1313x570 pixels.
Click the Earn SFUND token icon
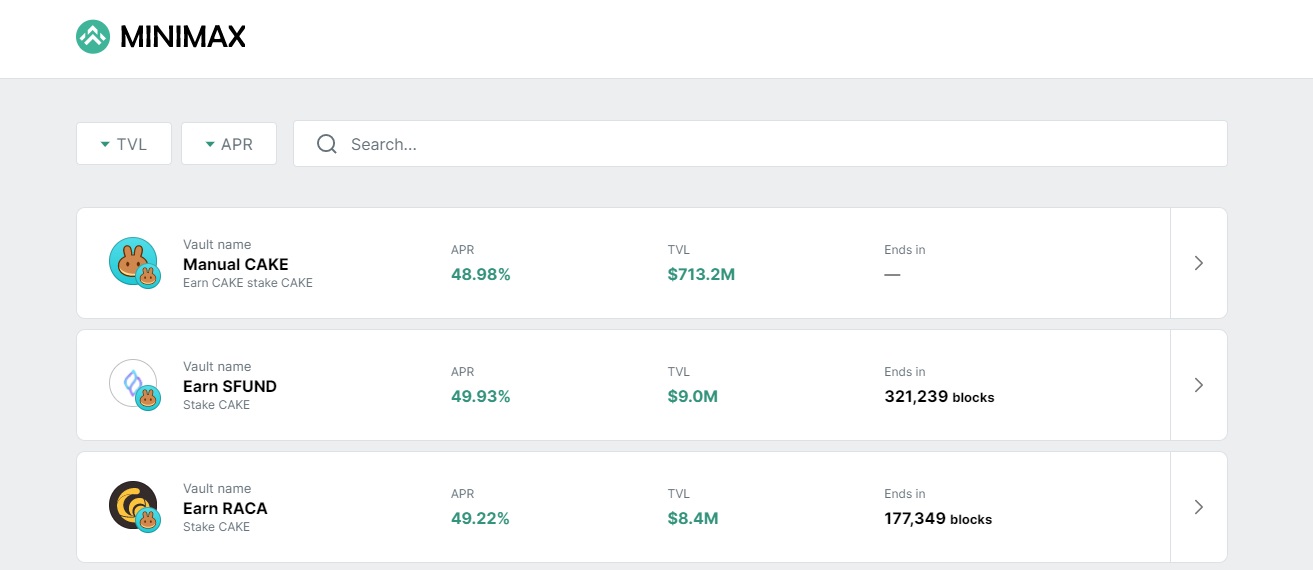(x=134, y=385)
